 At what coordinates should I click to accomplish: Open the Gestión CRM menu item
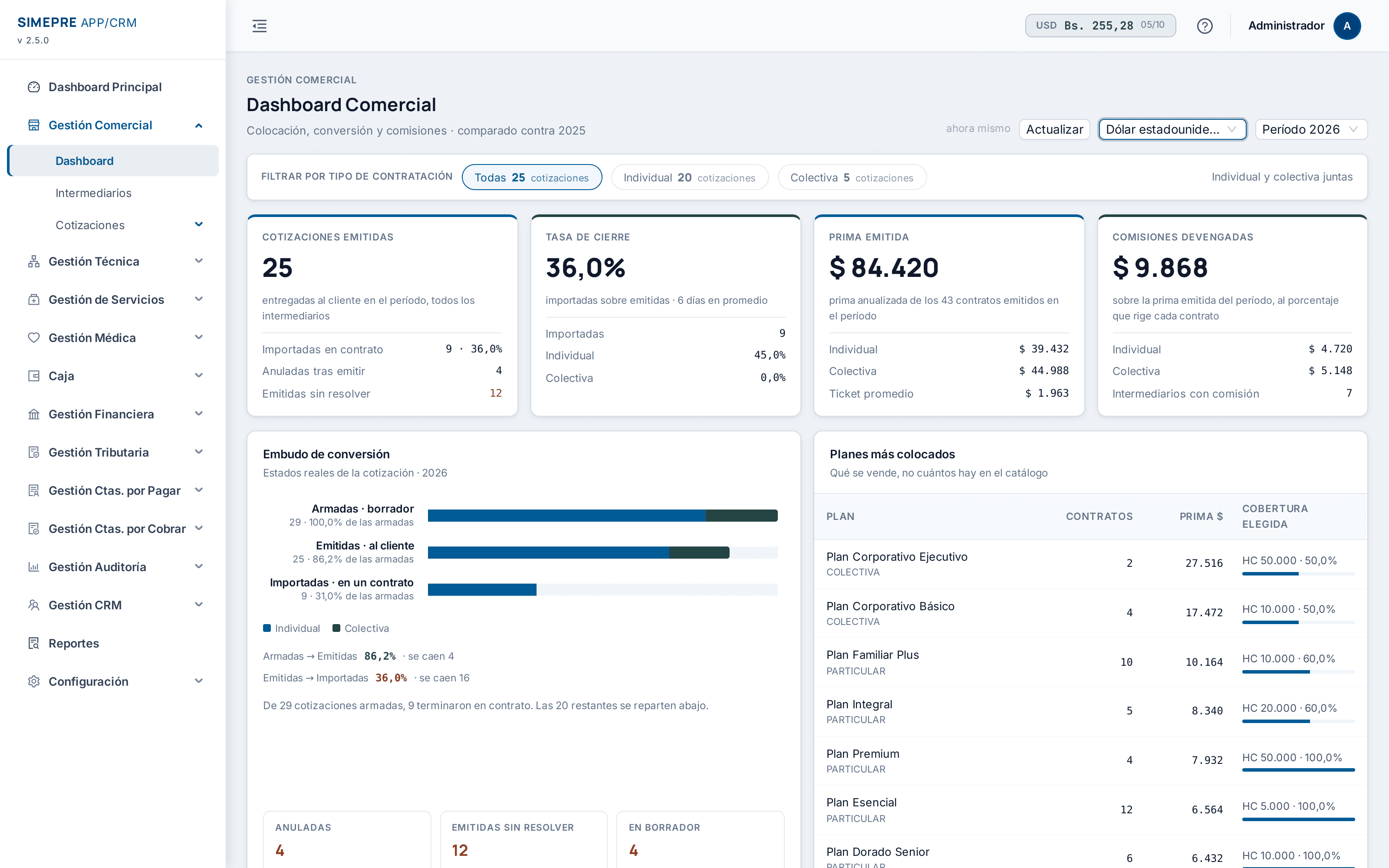(113, 605)
